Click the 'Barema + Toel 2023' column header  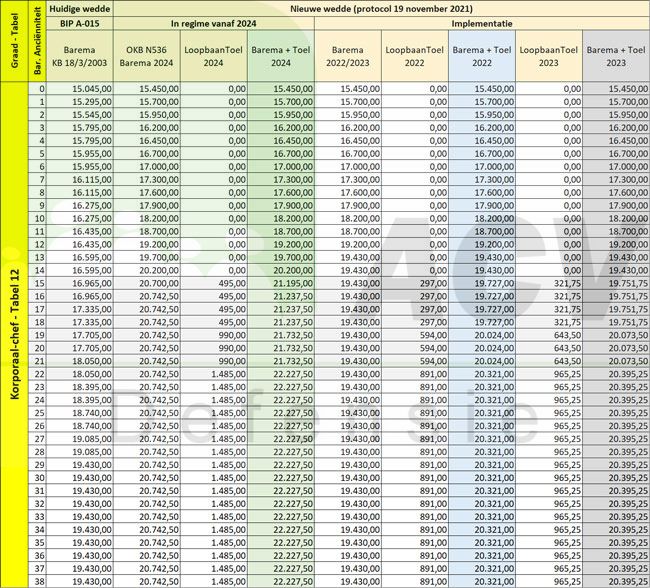[616, 56]
